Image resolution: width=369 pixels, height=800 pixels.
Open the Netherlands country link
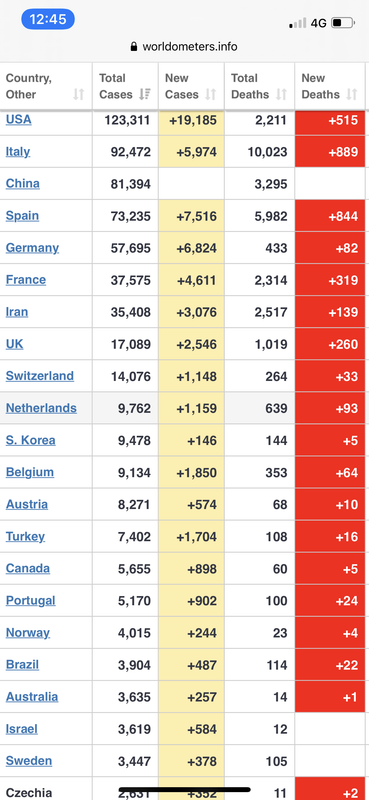tap(41, 408)
